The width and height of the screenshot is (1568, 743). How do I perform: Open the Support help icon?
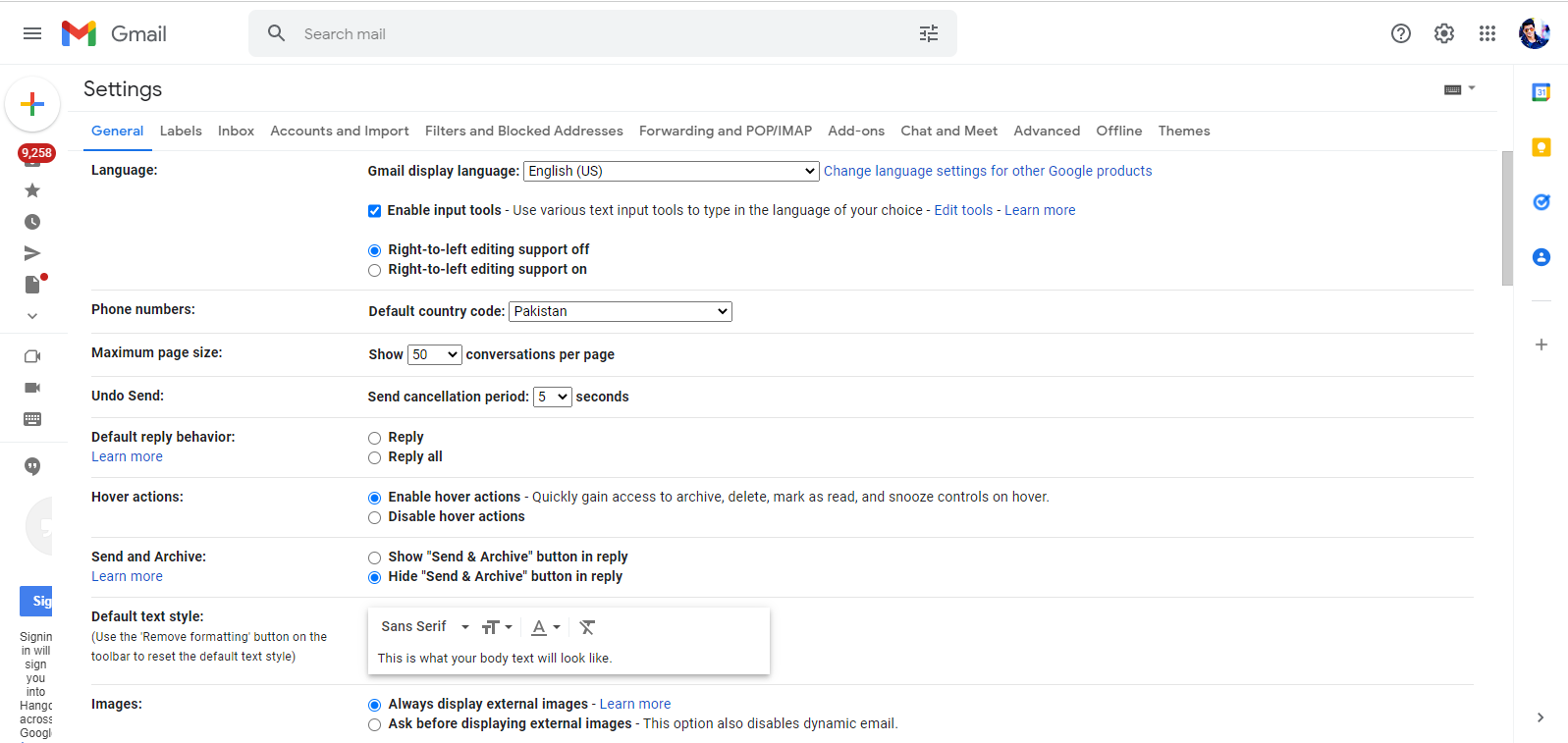coord(1400,33)
